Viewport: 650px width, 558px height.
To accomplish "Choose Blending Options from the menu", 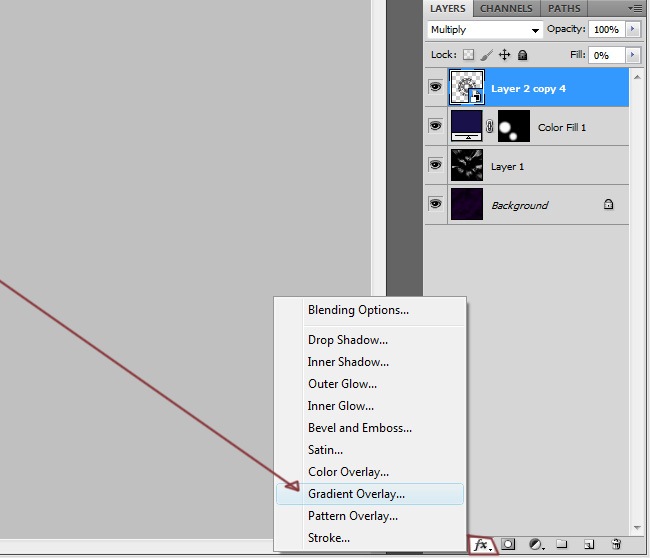I will tap(370, 310).
